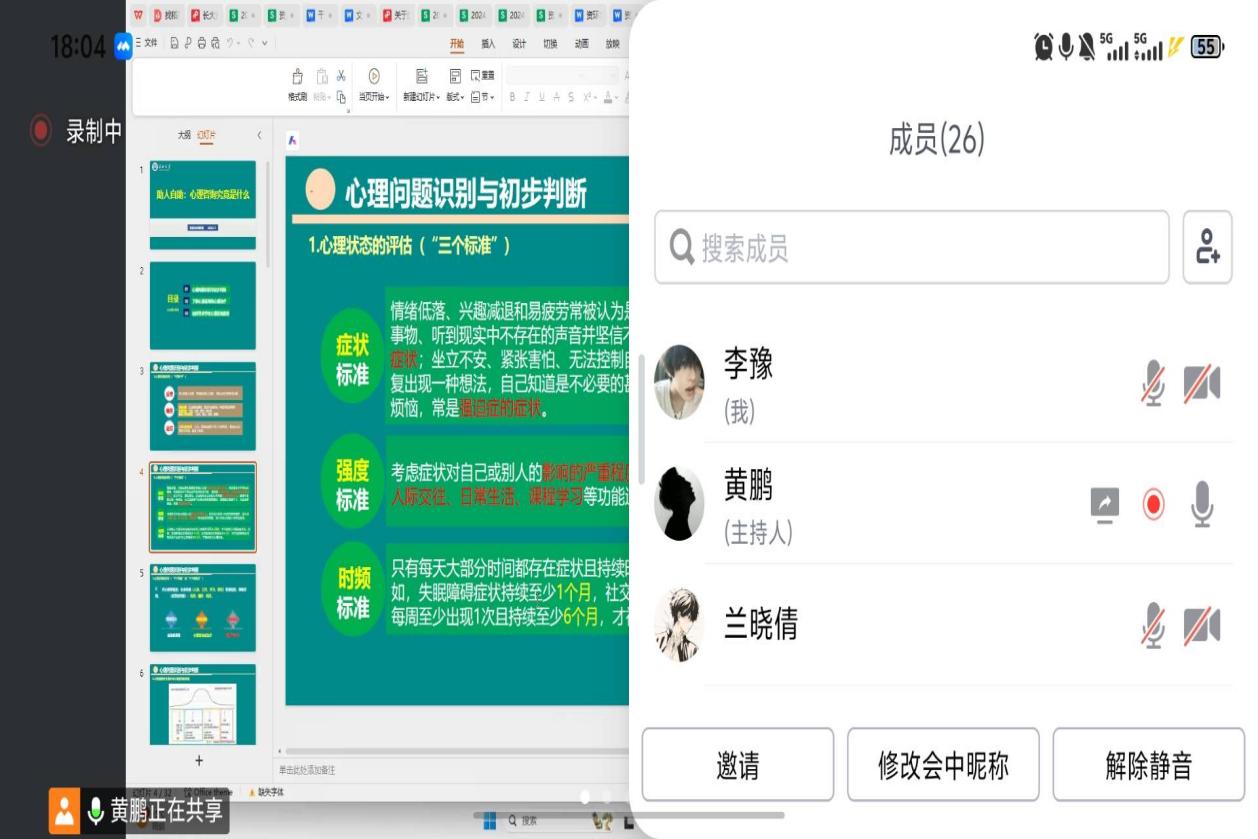Click the 搜索成员 search field
This screenshot has height=839, width=1258.
coord(912,247)
